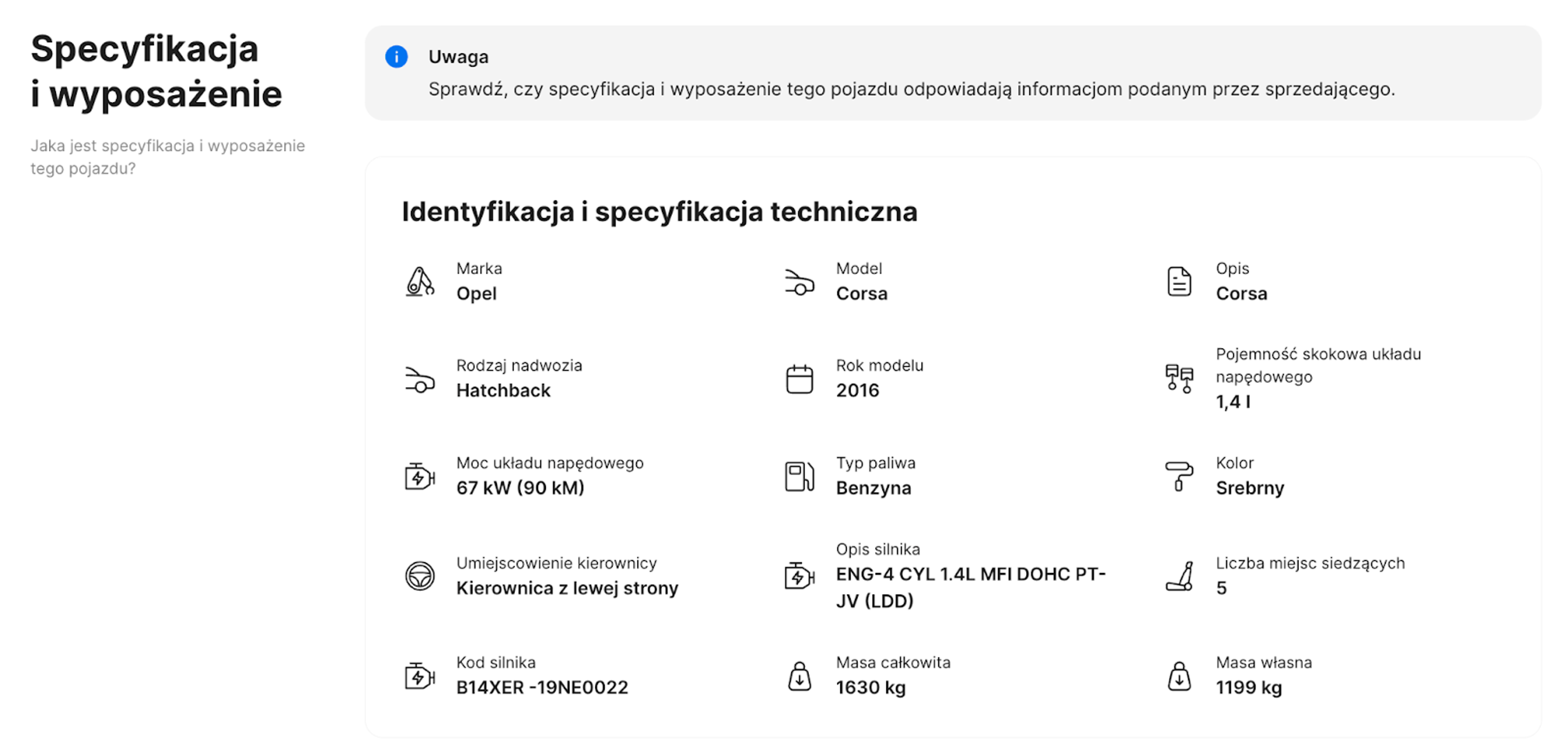Click the label 'Typ paliwa'
1568x755 pixels.
[x=875, y=463]
